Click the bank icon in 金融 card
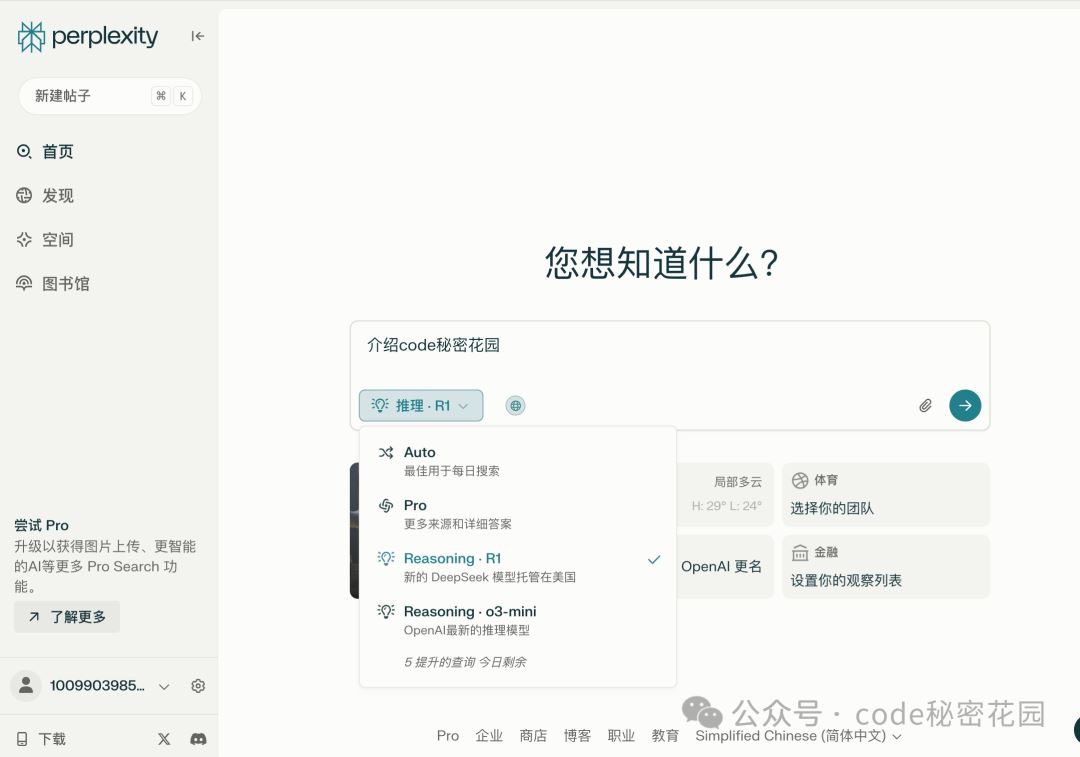 pos(800,552)
